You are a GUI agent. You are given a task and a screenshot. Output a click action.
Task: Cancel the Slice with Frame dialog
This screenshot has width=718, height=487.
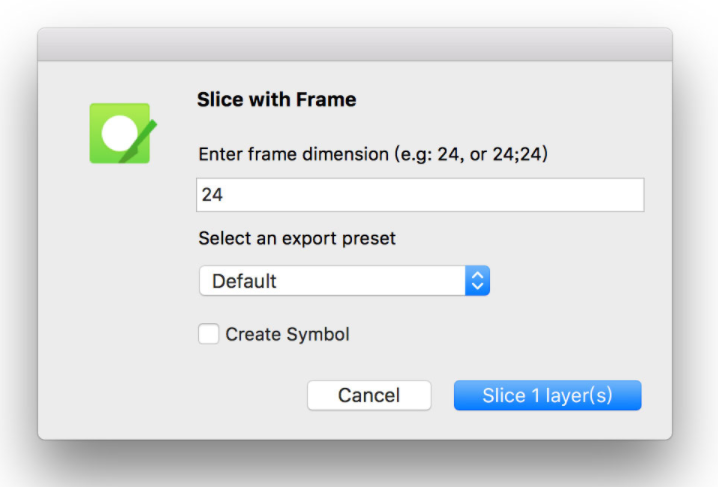369,395
